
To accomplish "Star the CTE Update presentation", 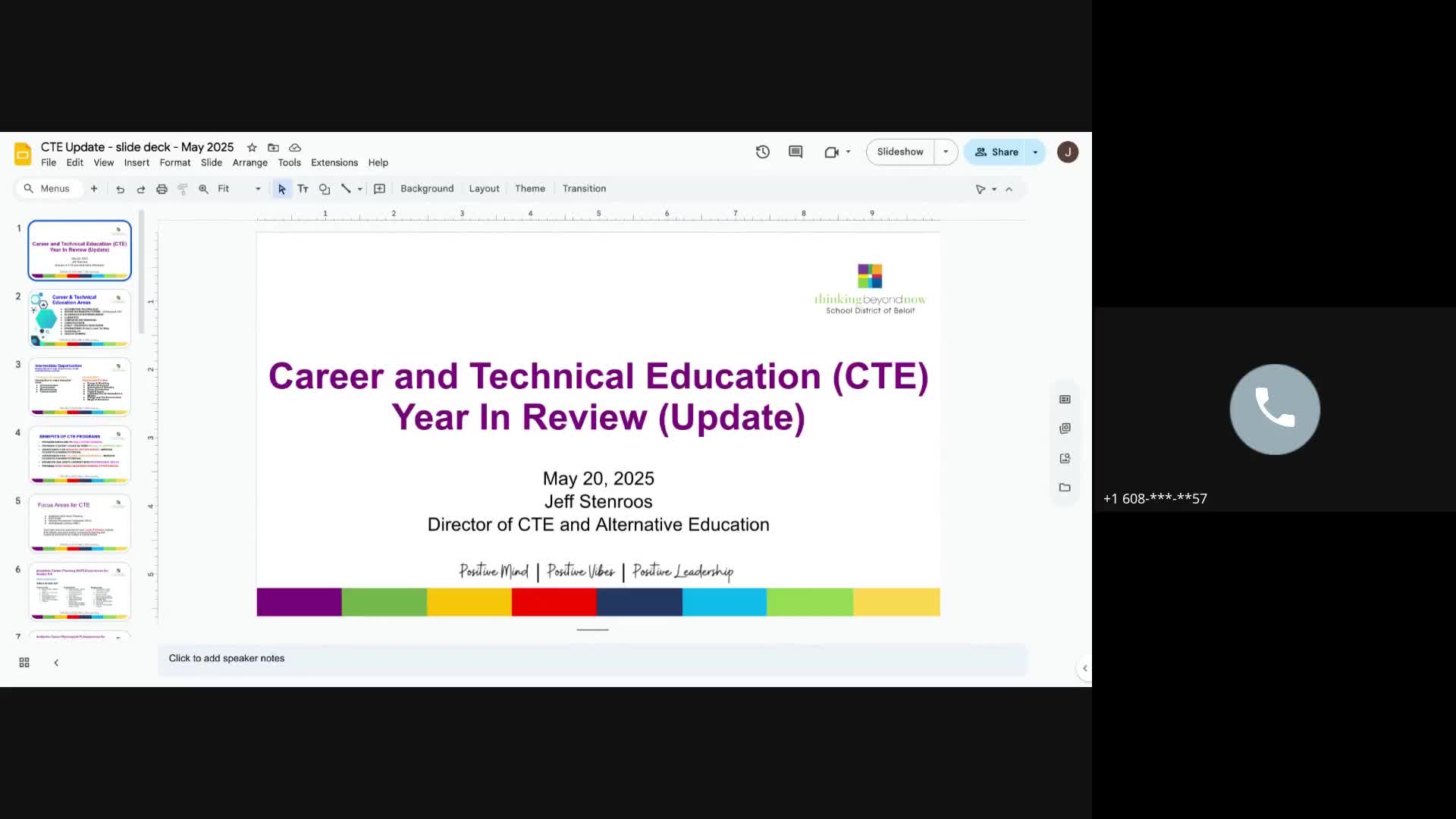I will [x=252, y=147].
